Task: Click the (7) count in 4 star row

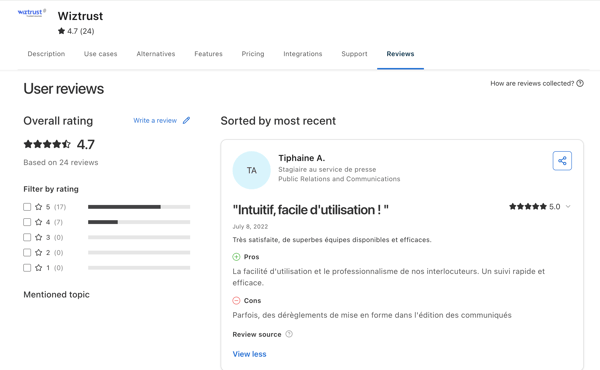Action: click(x=58, y=222)
